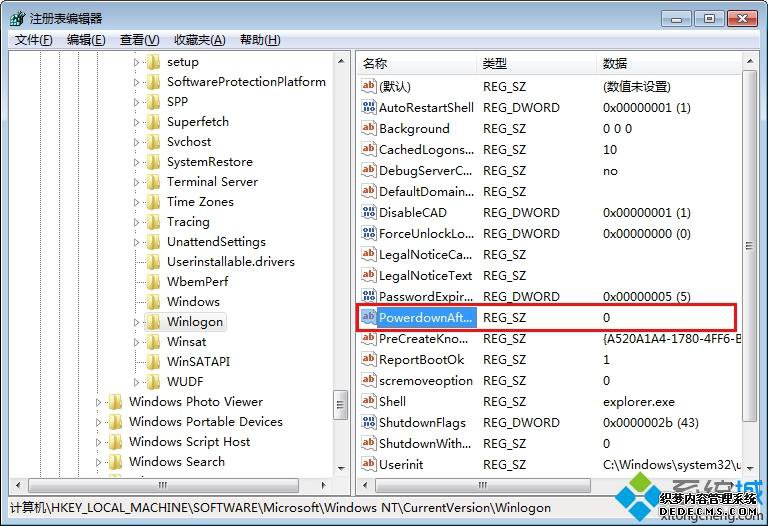This screenshot has width=768, height=526.
Task: Expand the SPP key node
Action: [x=137, y=102]
